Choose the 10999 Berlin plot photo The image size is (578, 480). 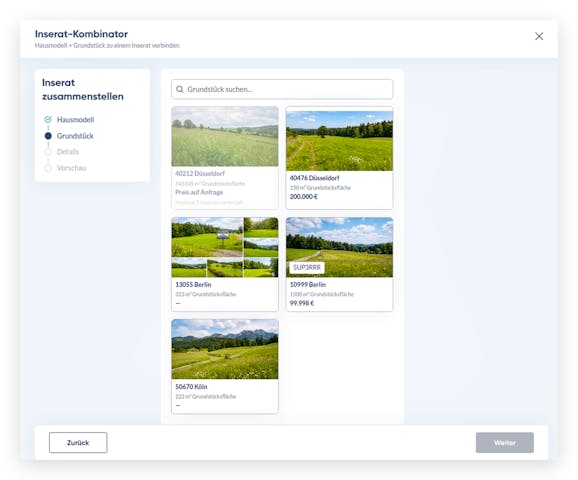click(340, 247)
